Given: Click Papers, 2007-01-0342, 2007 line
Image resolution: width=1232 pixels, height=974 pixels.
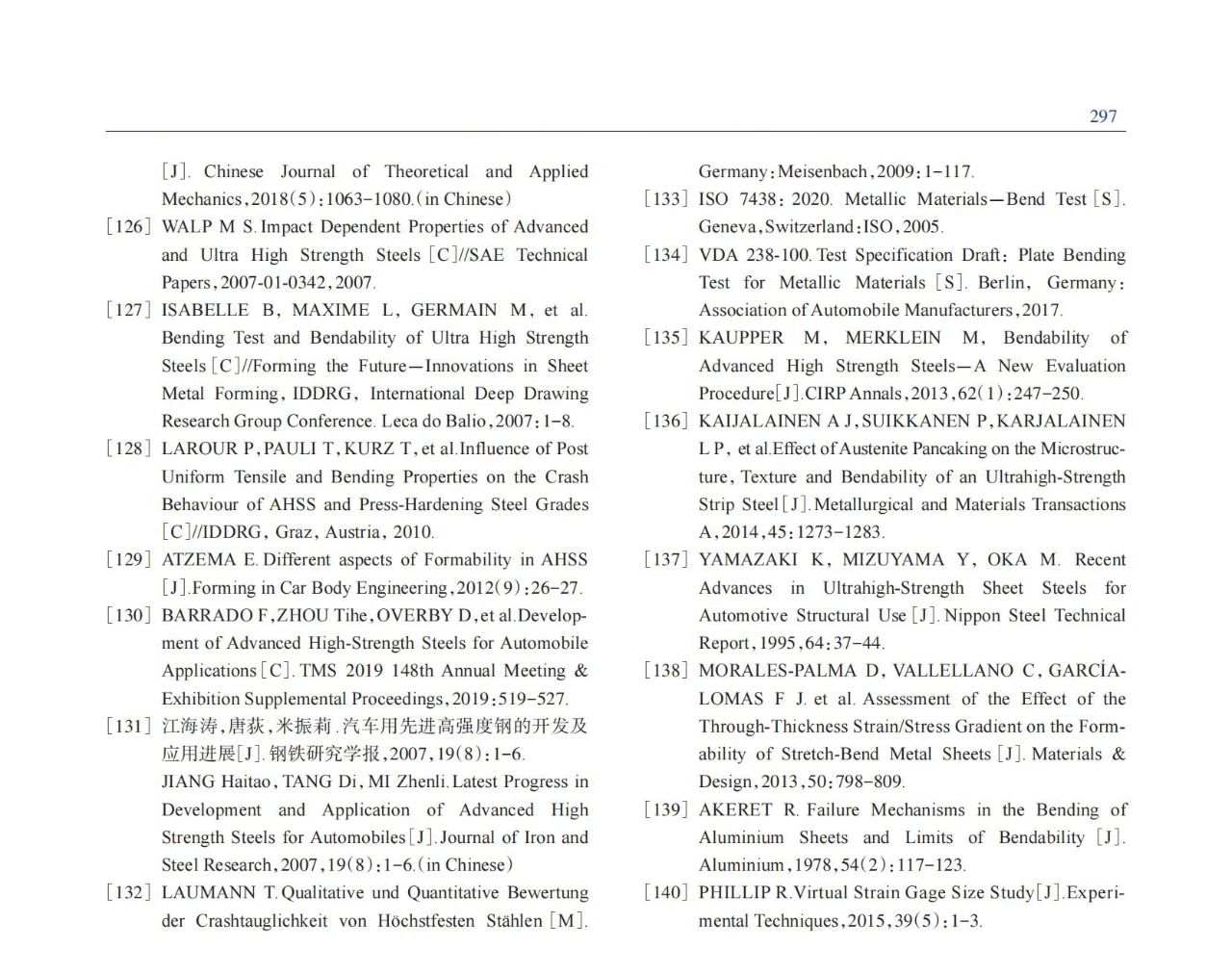Looking at the screenshot, I should click(x=269, y=283).
